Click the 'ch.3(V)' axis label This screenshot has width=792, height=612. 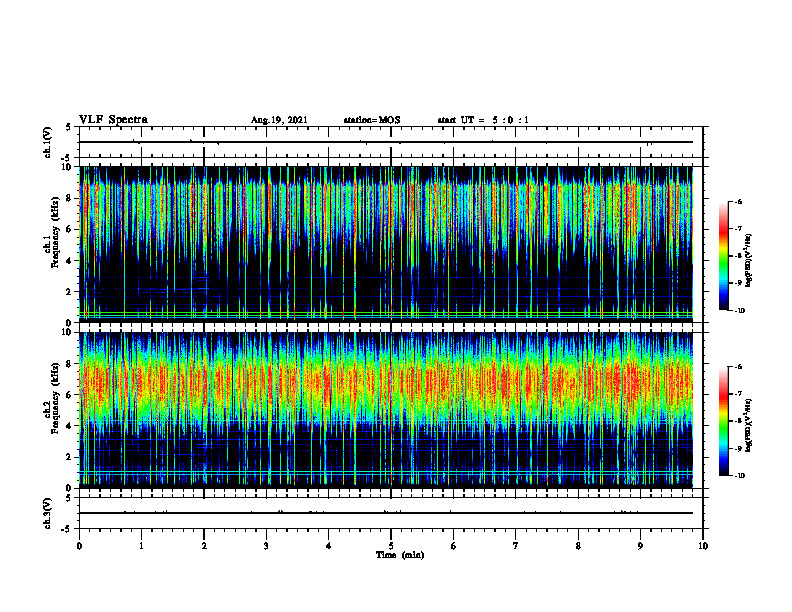pyautogui.click(x=48, y=513)
